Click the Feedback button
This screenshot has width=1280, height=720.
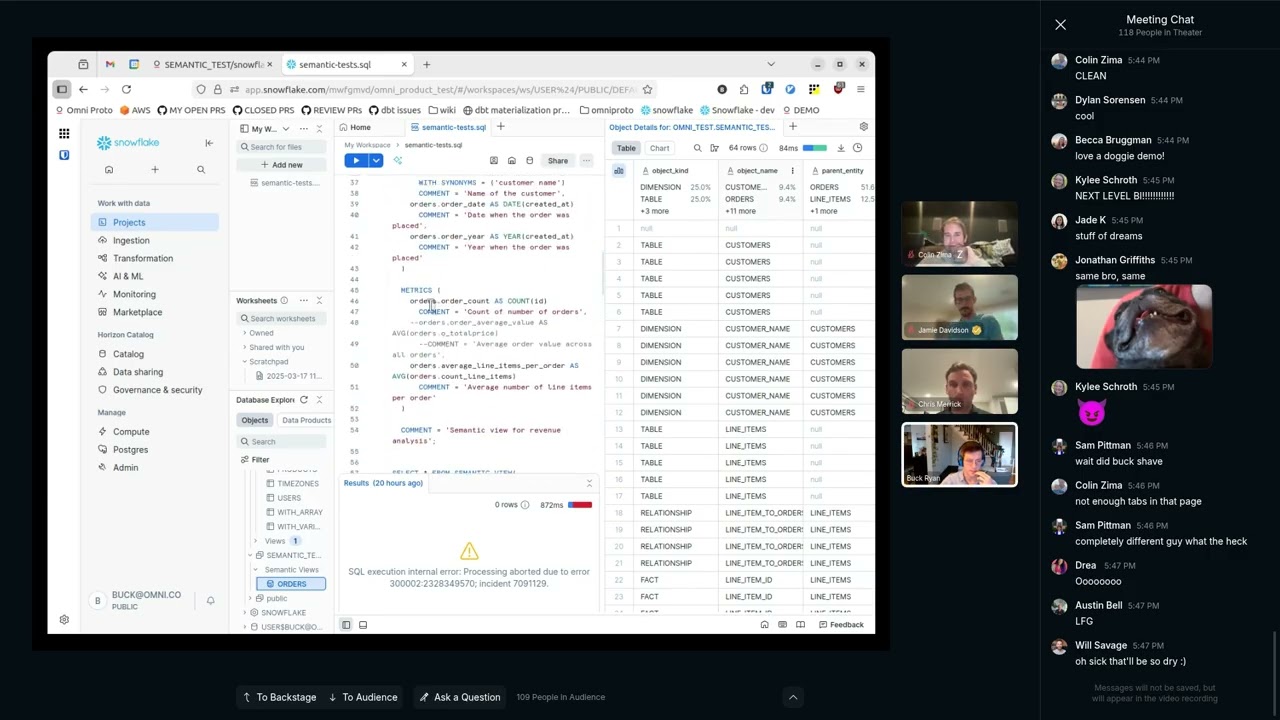point(840,625)
